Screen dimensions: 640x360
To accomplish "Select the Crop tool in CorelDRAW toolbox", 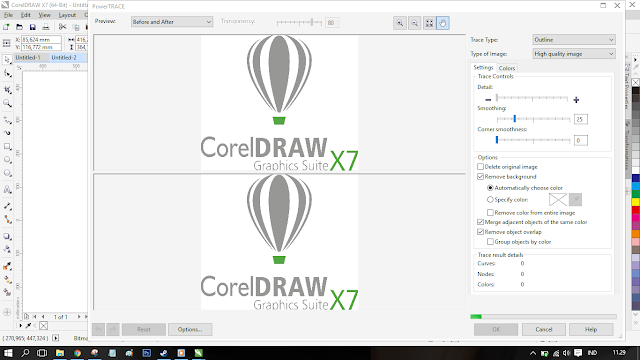I will click(x=7, y=89).
